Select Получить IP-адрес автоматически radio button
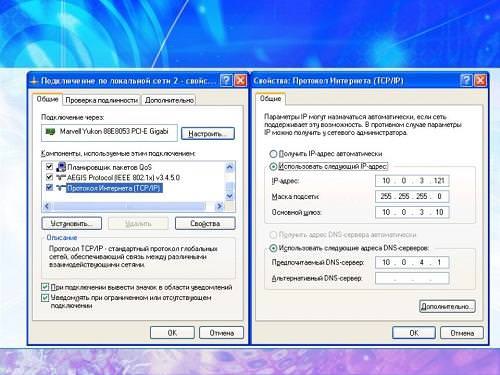The image size is (500, 375). (x=273, y=154)
